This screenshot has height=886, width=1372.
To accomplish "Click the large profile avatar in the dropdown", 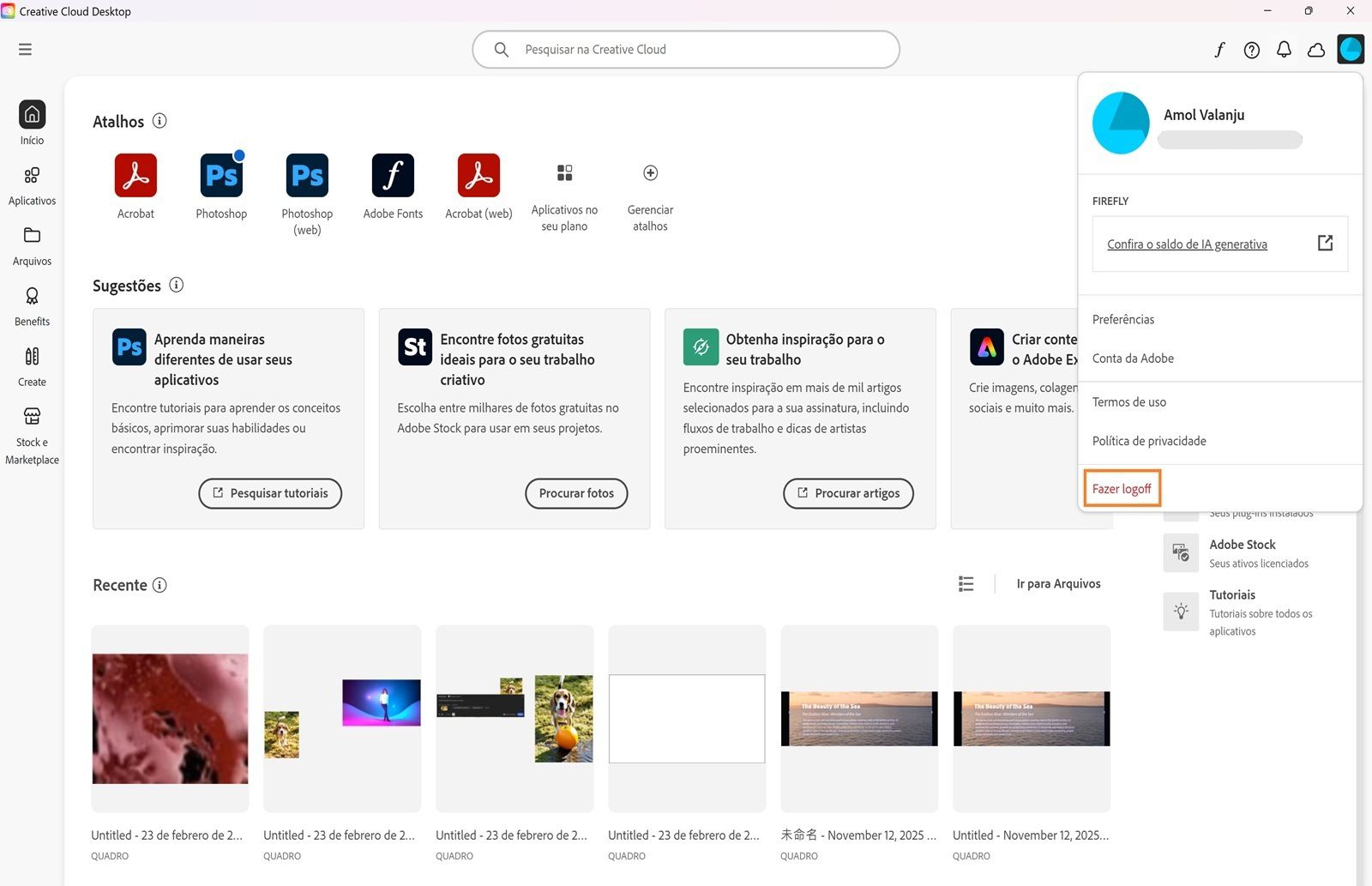I will click(x=1121, y=124).
